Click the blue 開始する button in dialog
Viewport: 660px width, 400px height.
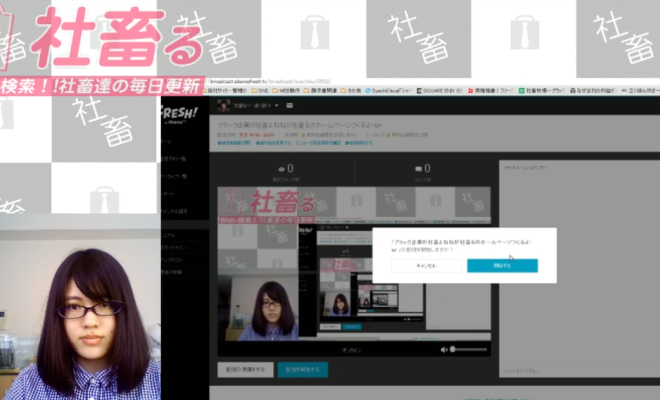502,266
